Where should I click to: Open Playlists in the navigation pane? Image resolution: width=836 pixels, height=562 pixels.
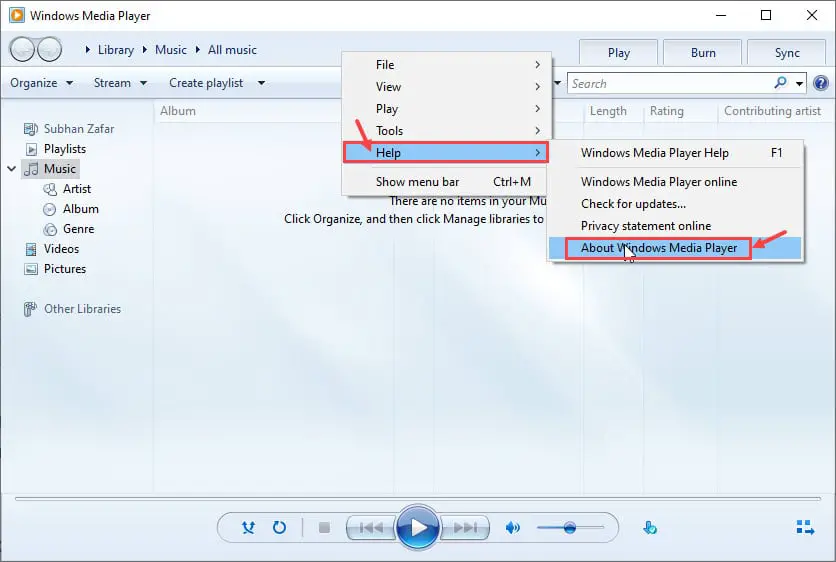click(x=55, y=149)
